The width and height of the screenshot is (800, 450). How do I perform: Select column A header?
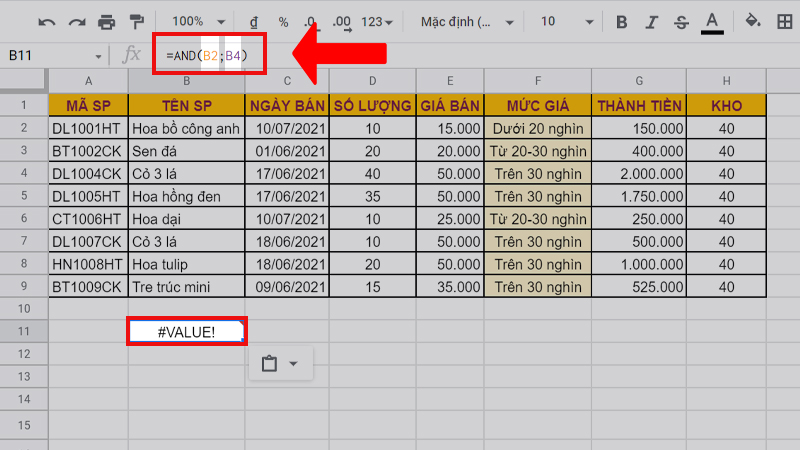(x=88, y=81)
